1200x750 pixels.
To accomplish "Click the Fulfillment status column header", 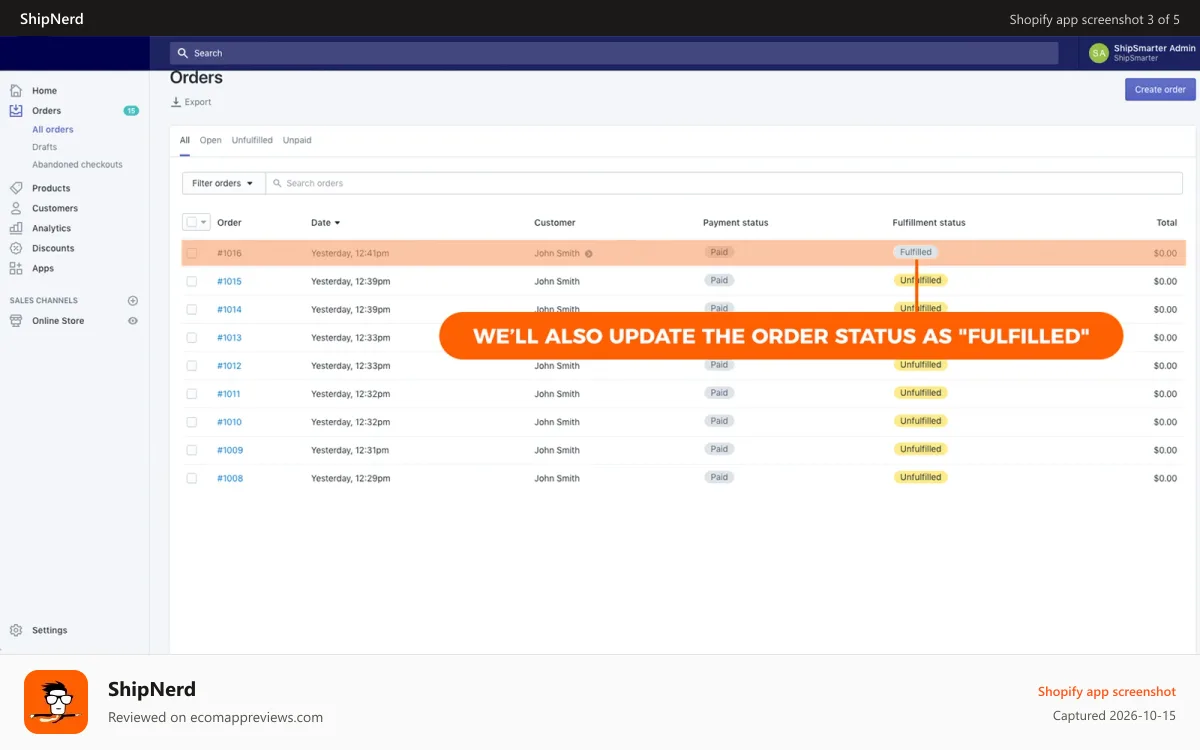I will point(929,223).
